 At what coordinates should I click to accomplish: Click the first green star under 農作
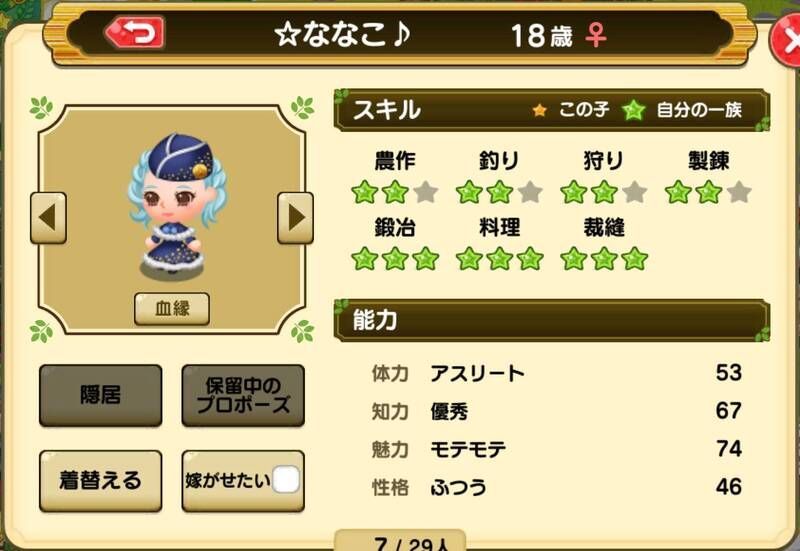pyautogui.click(x=365, y=192)
